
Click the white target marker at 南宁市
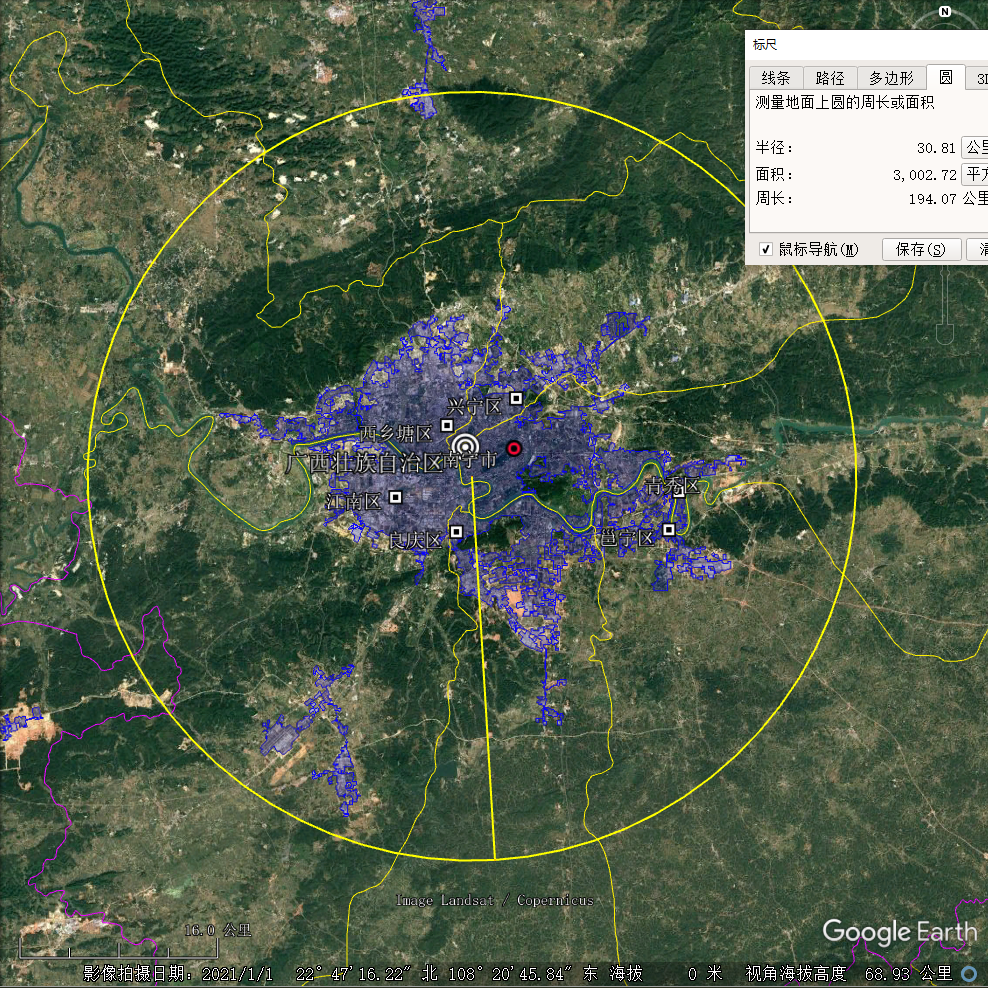point(465,446)
